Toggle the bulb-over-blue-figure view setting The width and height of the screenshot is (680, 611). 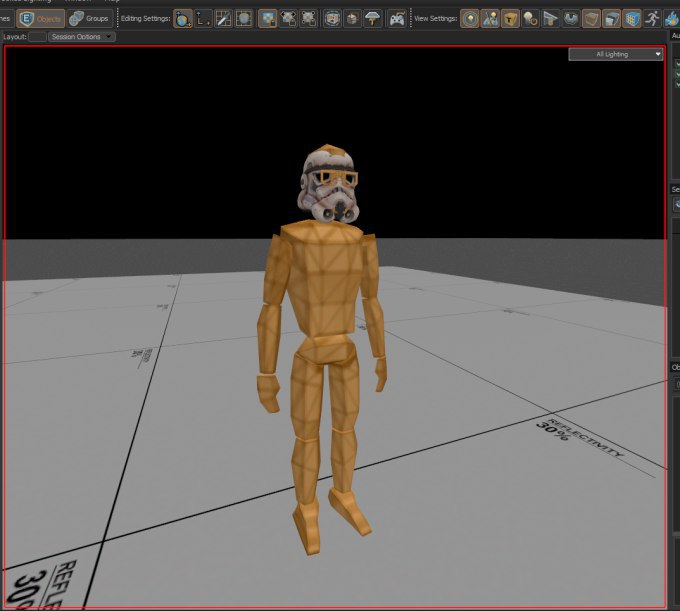490,19
